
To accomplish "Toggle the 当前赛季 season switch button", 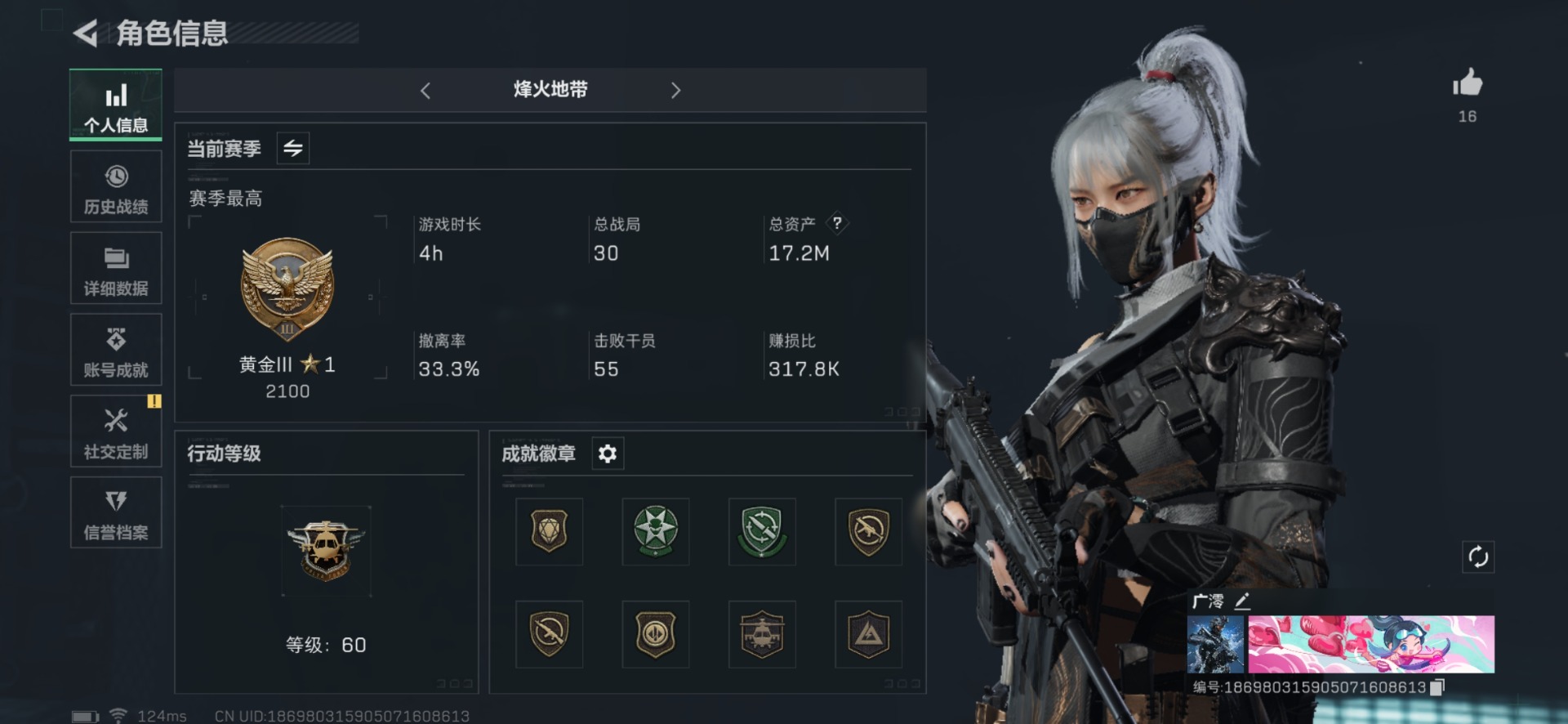I will [292, 148].
